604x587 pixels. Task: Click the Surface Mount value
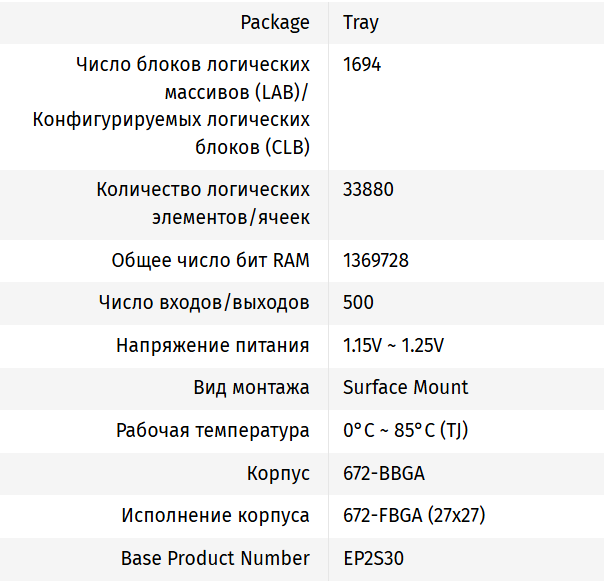[x=405, y=387]
